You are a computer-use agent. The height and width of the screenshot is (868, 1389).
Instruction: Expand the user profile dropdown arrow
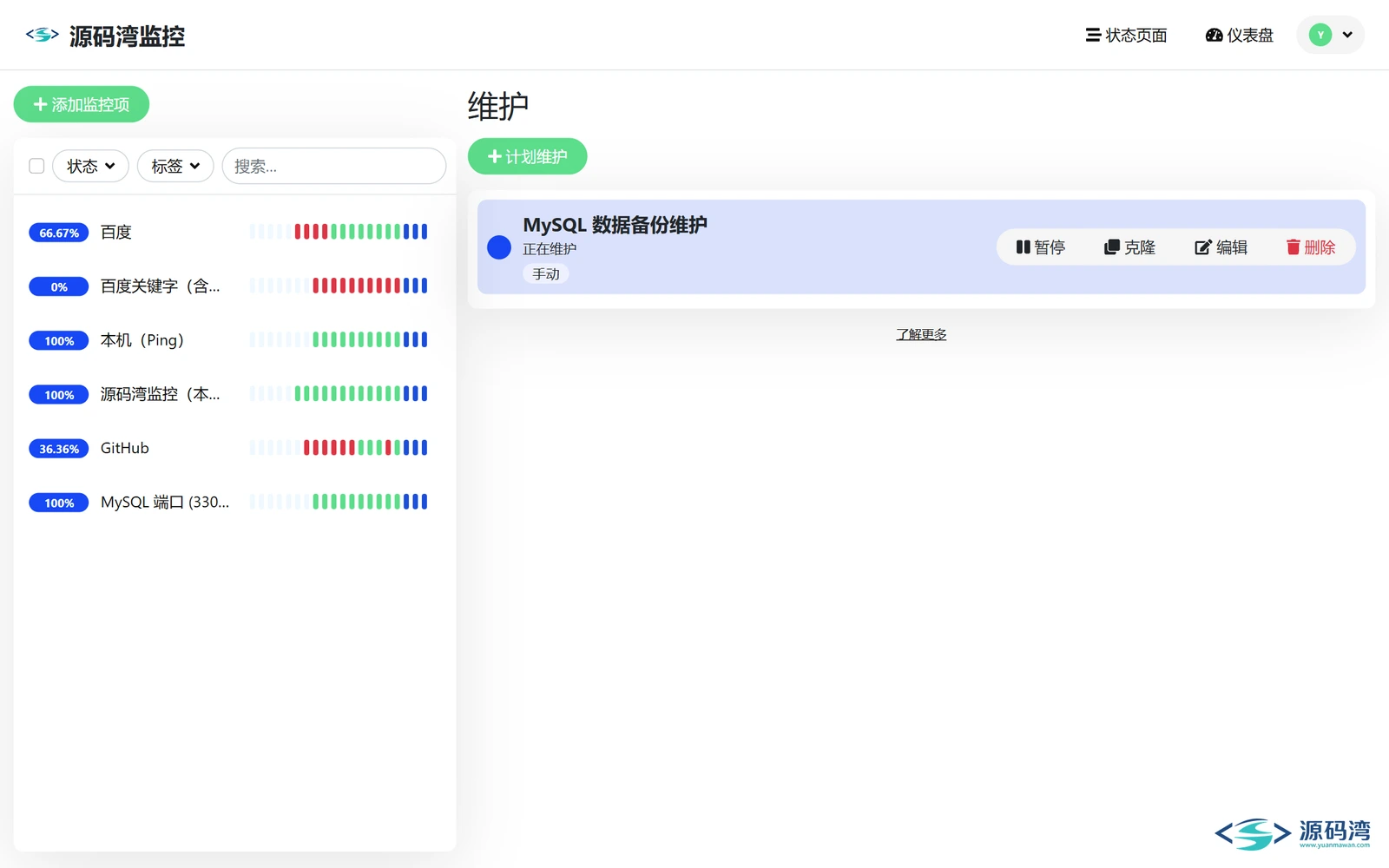point(1347,35)
